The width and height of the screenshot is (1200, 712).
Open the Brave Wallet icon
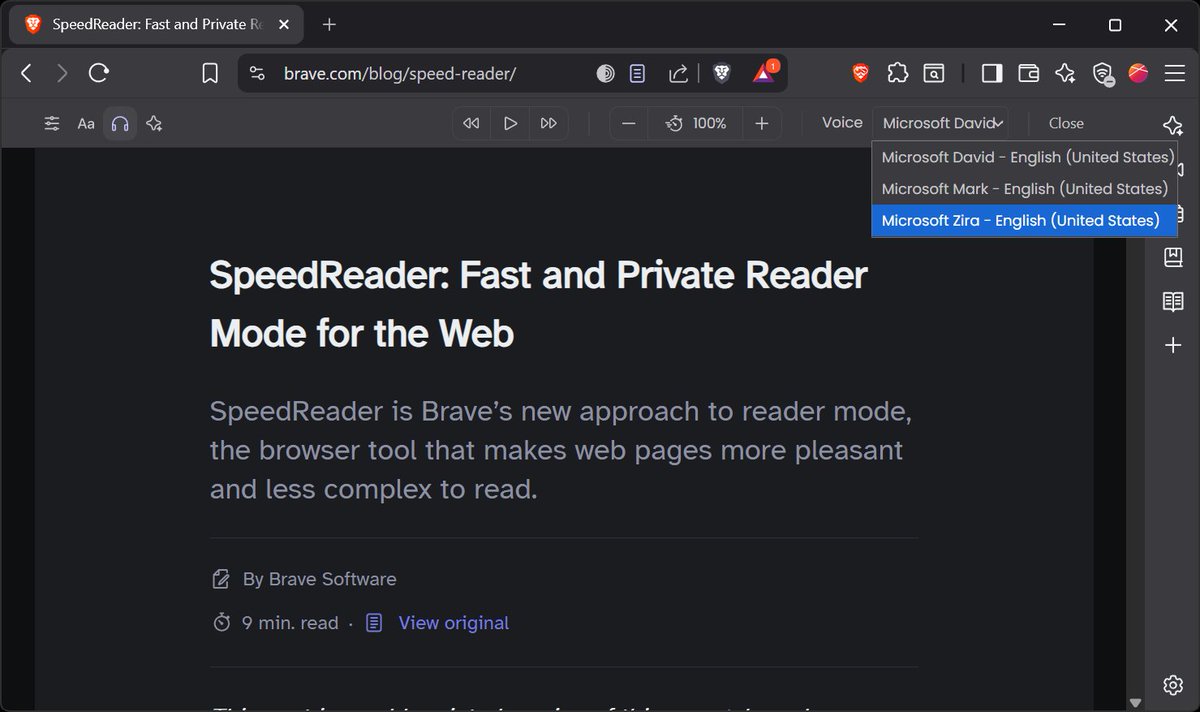pos(1028,73)
